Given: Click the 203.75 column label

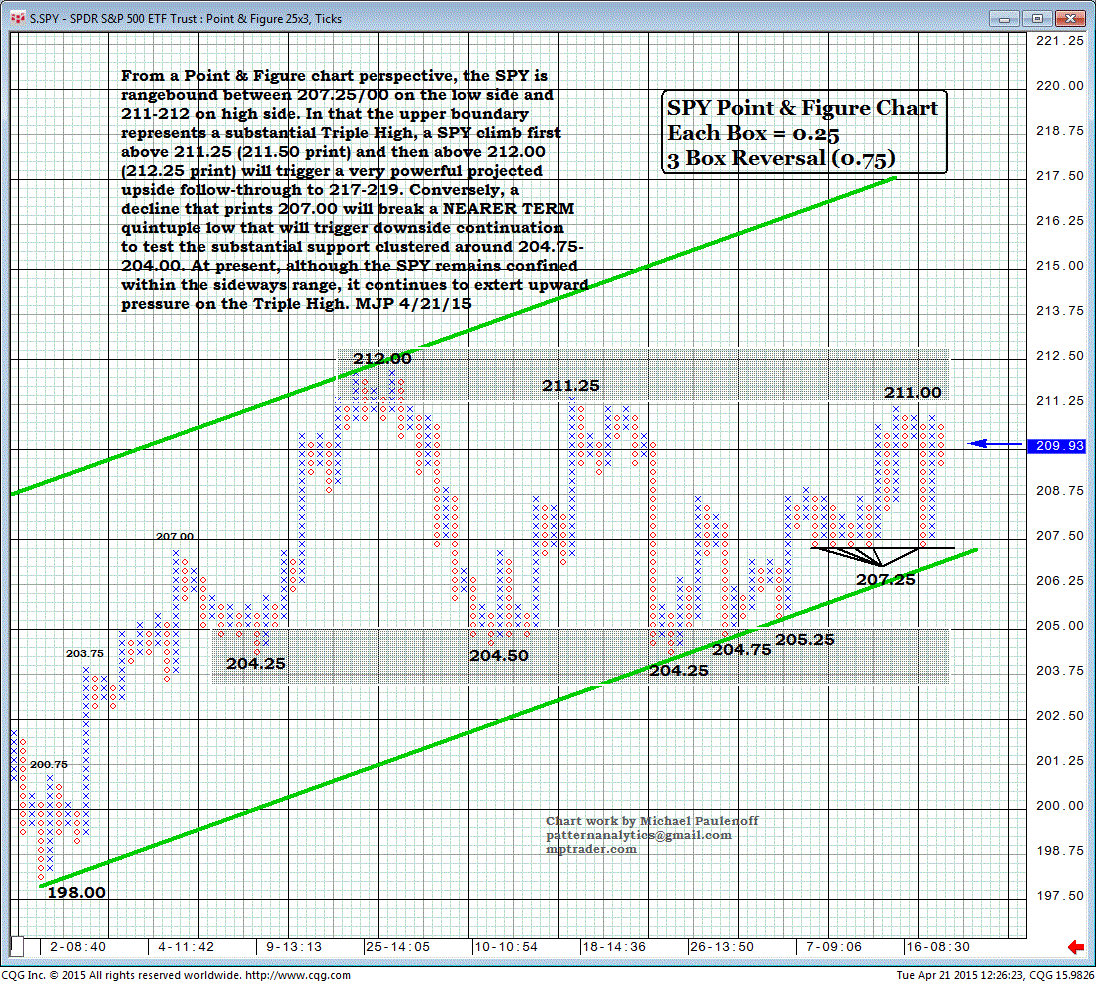Looking at the screenshot, I should point(85,654).
